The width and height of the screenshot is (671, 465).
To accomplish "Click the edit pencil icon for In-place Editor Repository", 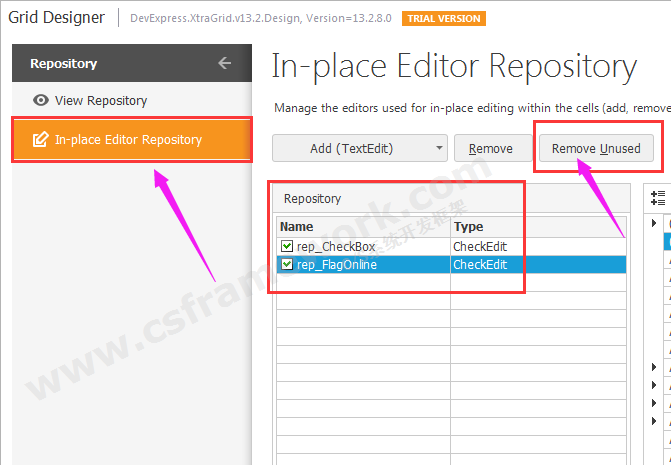I will pos(41,140).
